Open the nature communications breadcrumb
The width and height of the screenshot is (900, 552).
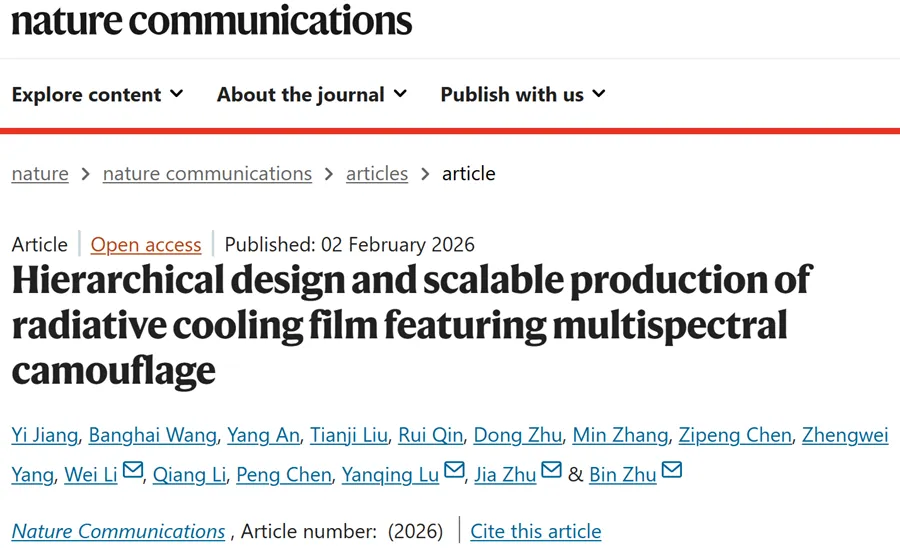tap(207, 174)
